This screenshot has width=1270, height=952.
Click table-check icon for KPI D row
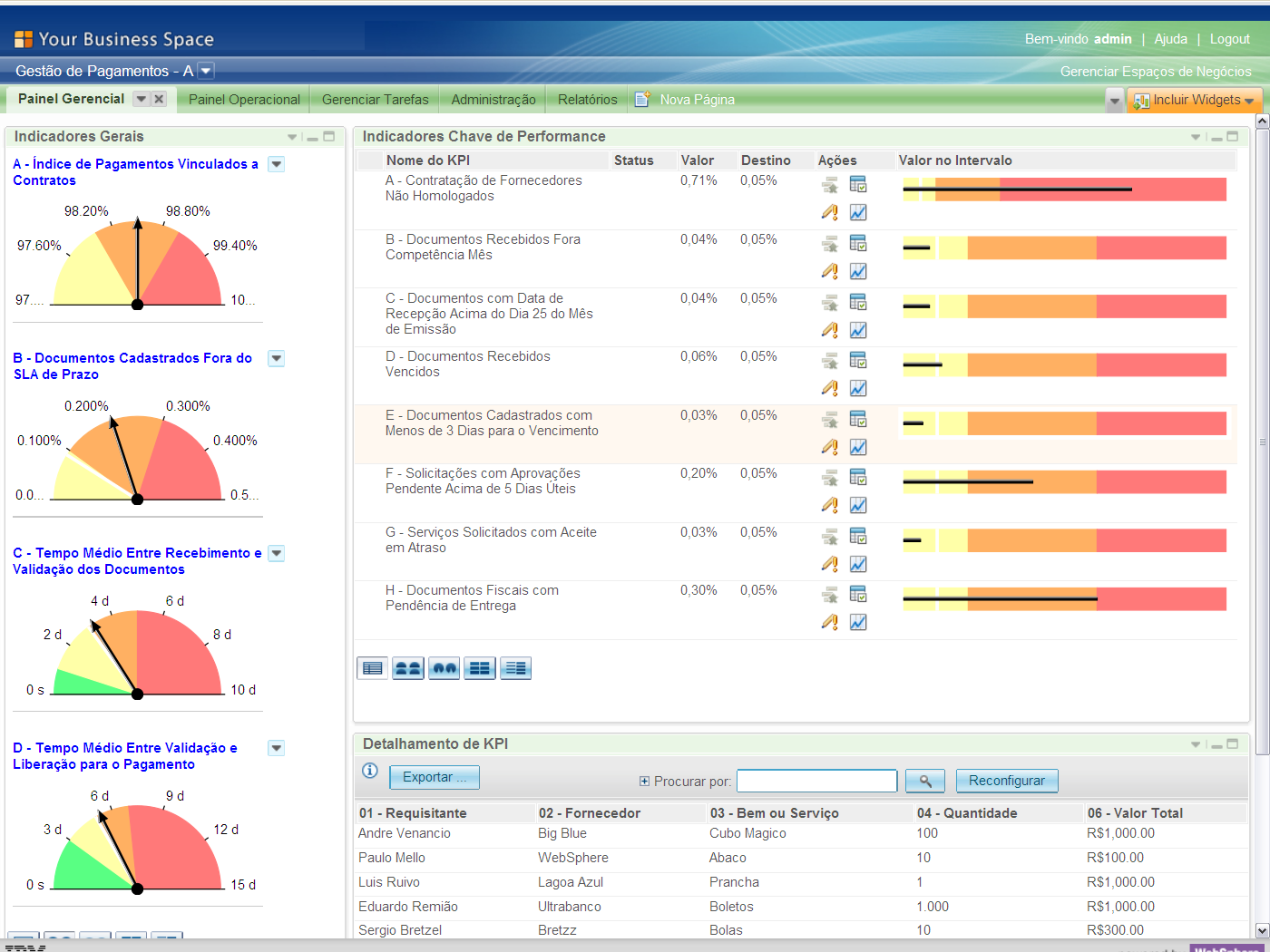click(x=858, y=360)
